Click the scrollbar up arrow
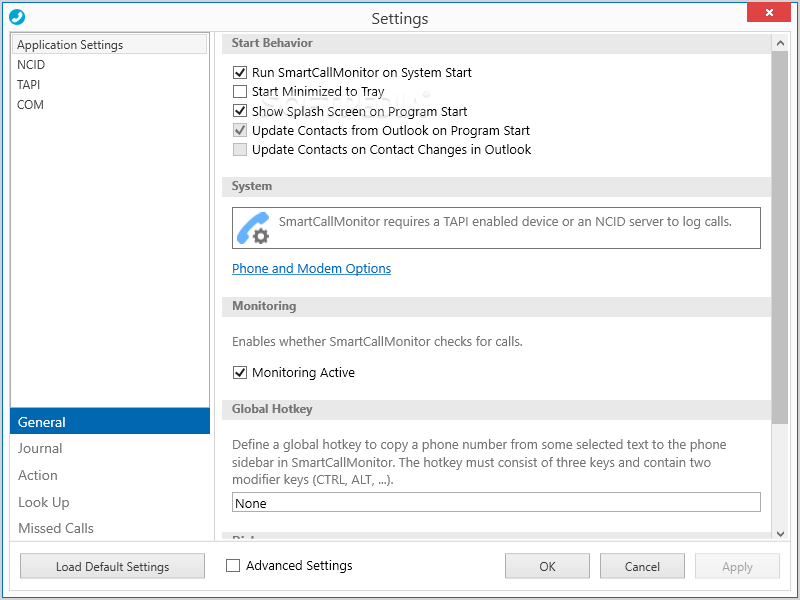Viewport: 800px width, 600px height. point(780,43)
